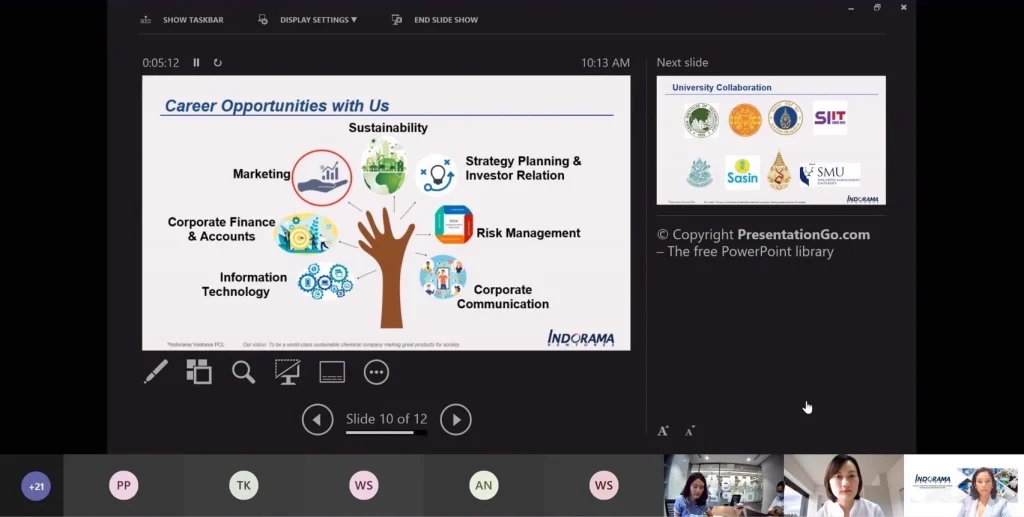Advance to the next slide arrow
1024x517 pixels.
456,420
